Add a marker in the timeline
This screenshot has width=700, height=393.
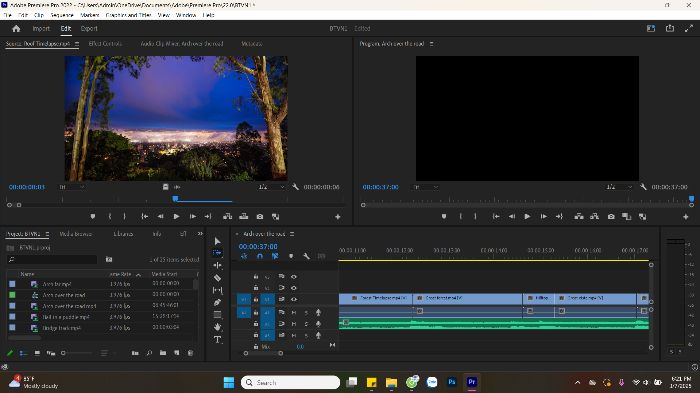(291, 256)
